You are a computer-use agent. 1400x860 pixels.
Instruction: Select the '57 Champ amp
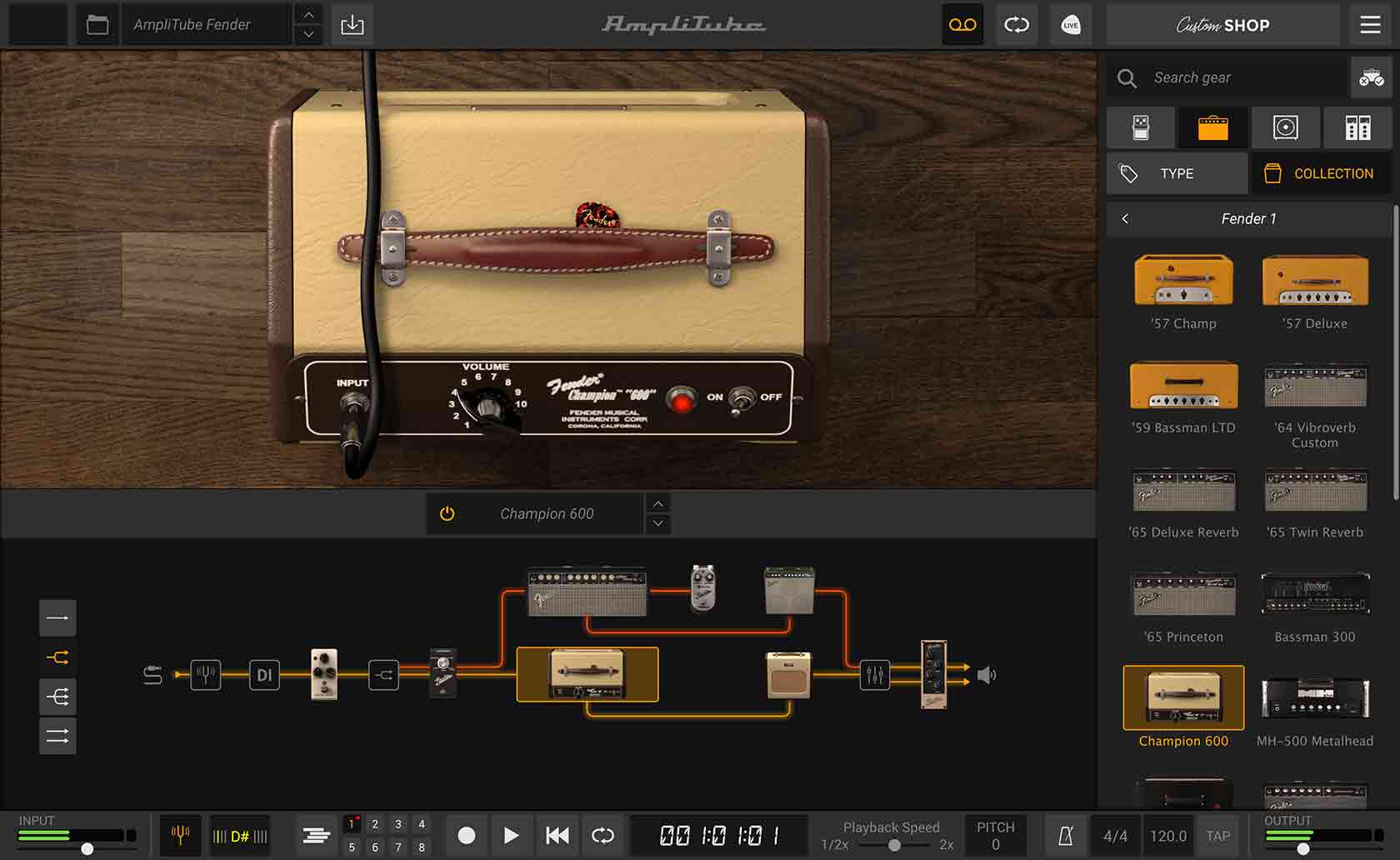pos(1183,292)
